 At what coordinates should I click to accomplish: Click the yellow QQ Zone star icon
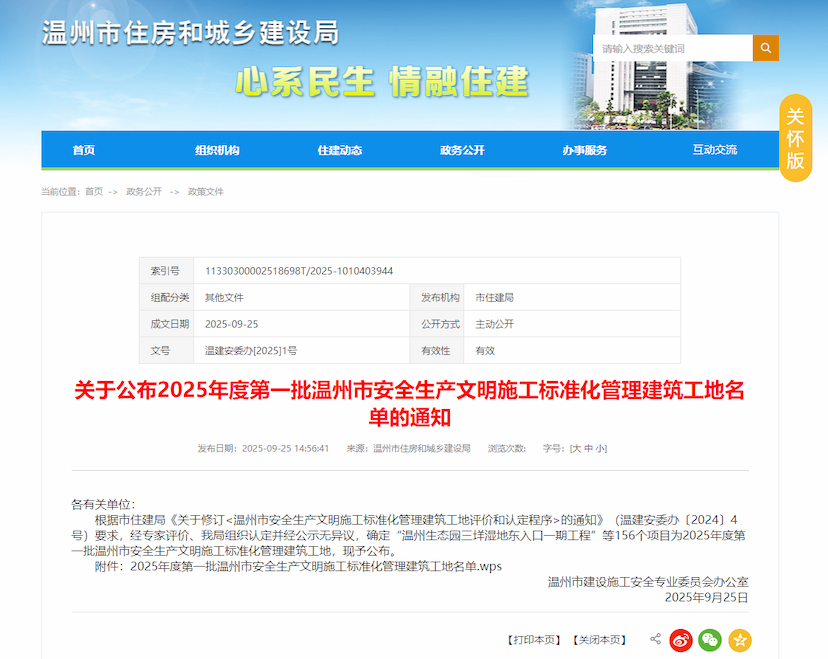[x=740, y=638]
